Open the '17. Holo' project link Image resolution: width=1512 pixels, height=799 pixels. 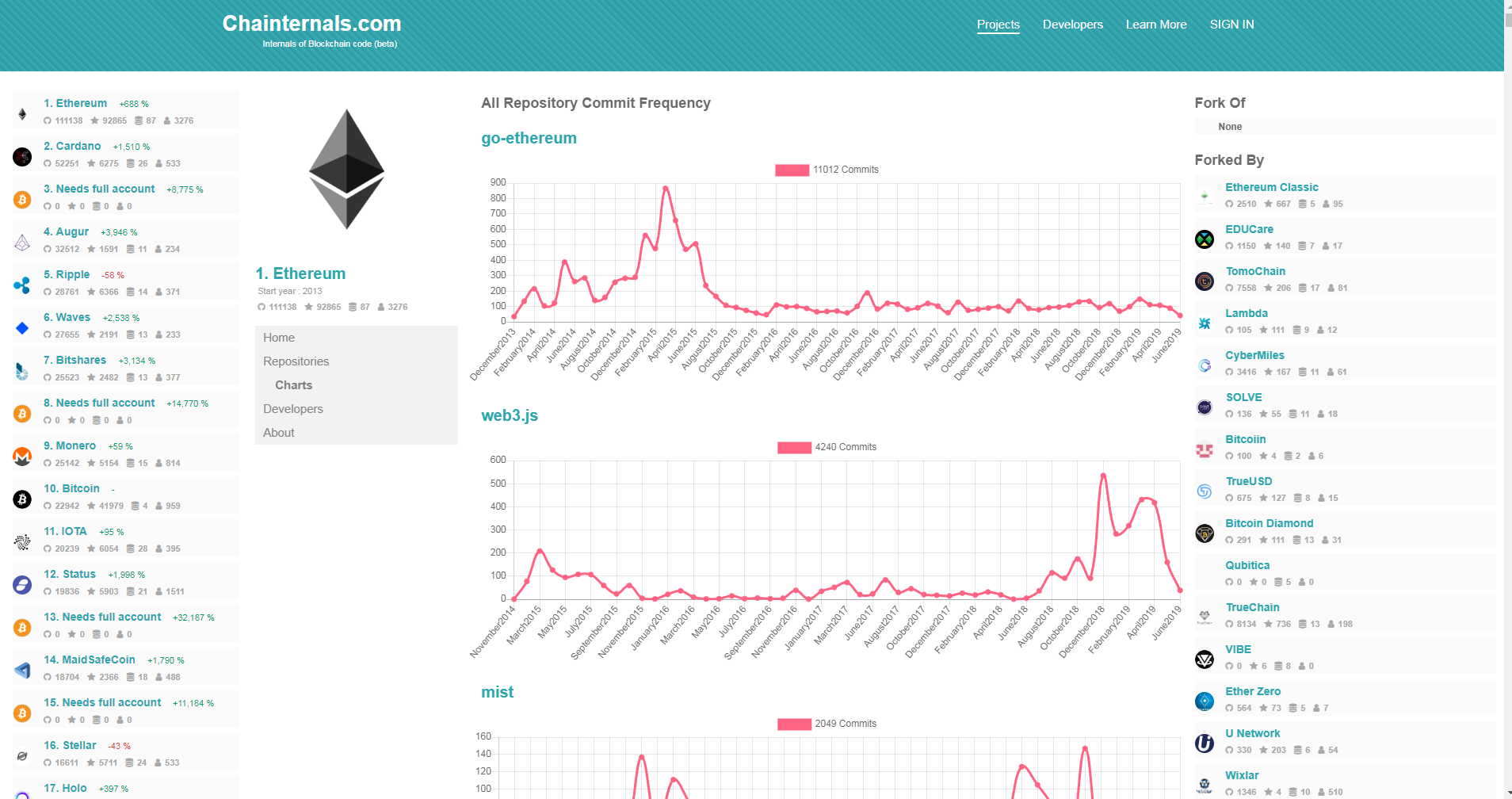point(65,788)
